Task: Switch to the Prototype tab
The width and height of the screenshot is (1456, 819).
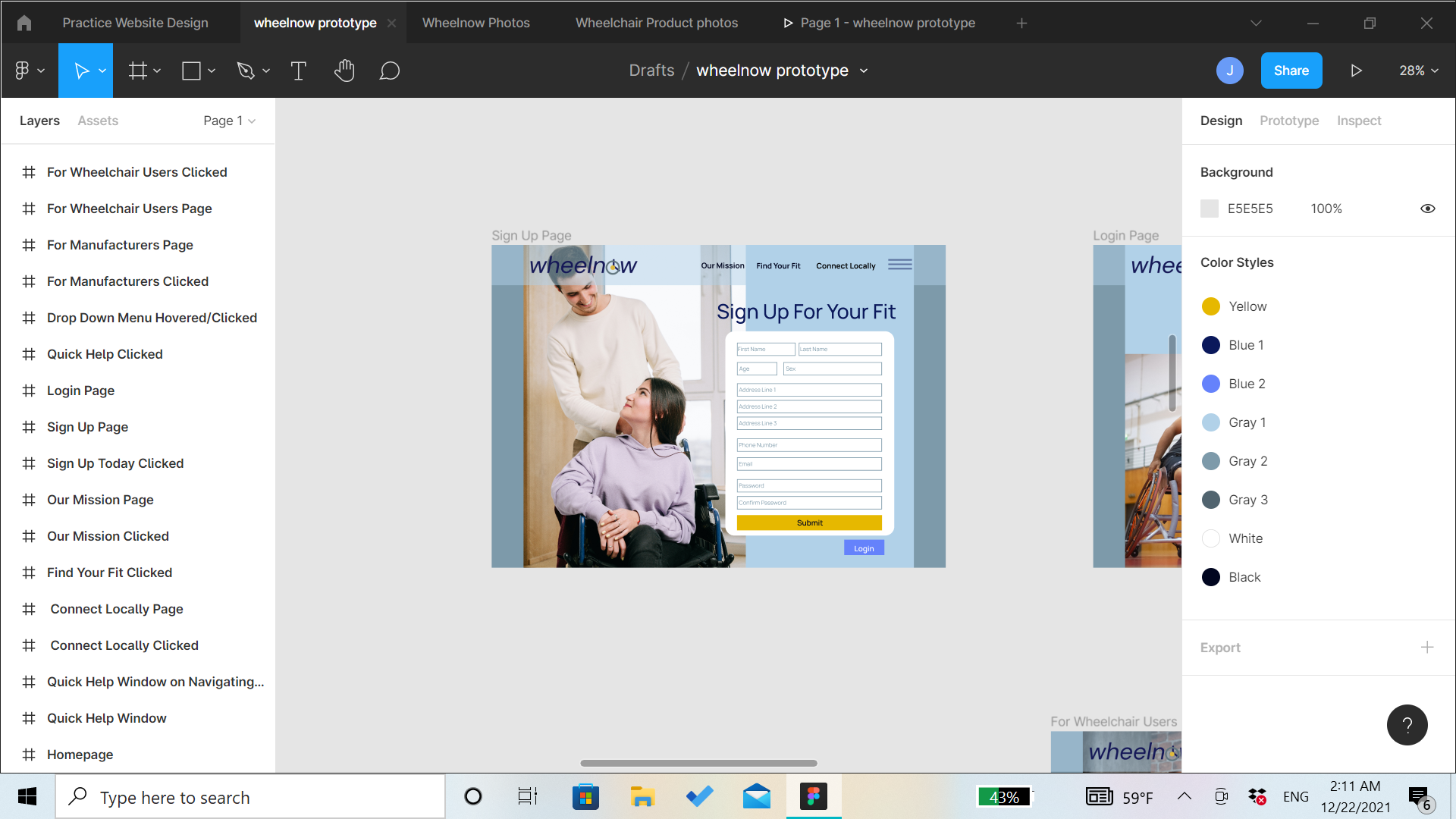Action: 1288,121
